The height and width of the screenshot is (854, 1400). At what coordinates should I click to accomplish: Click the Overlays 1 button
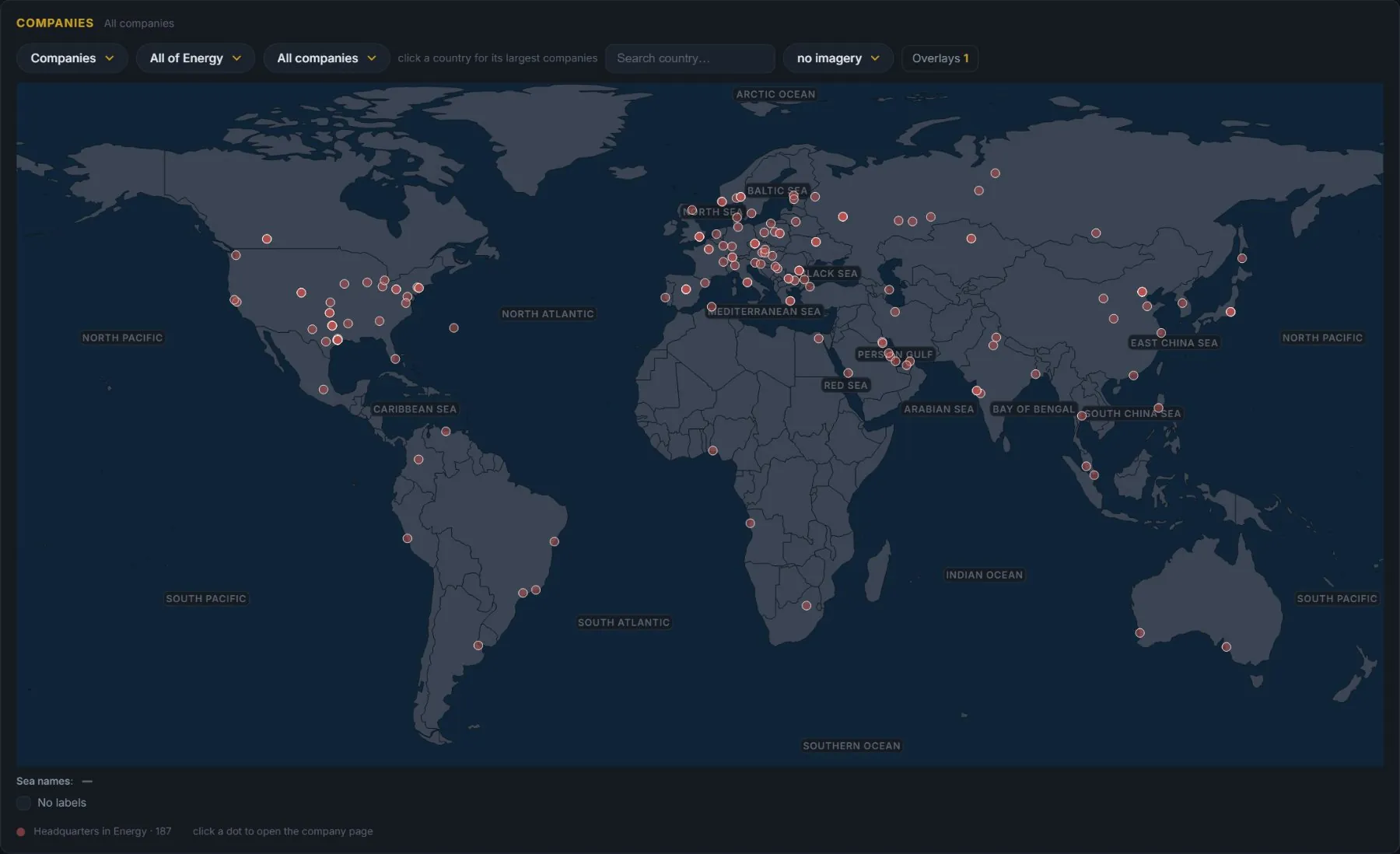coord(940,58)
